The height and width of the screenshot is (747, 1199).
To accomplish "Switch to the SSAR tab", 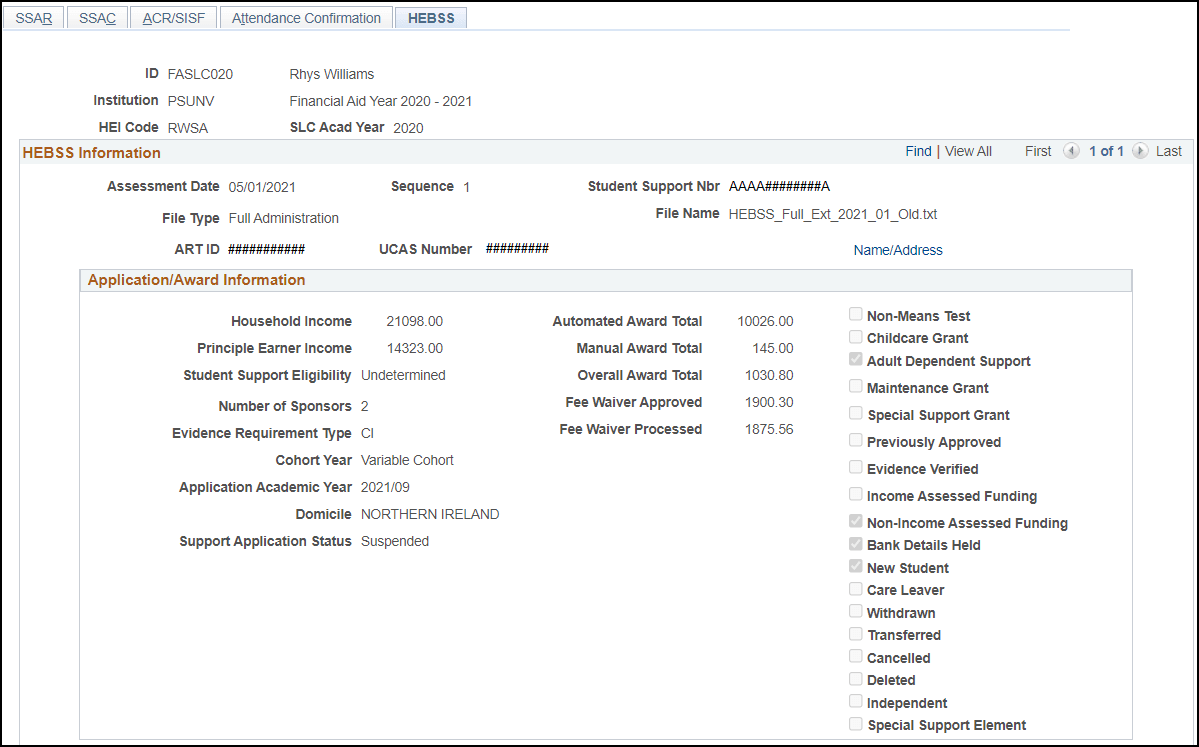I will 34,18.
